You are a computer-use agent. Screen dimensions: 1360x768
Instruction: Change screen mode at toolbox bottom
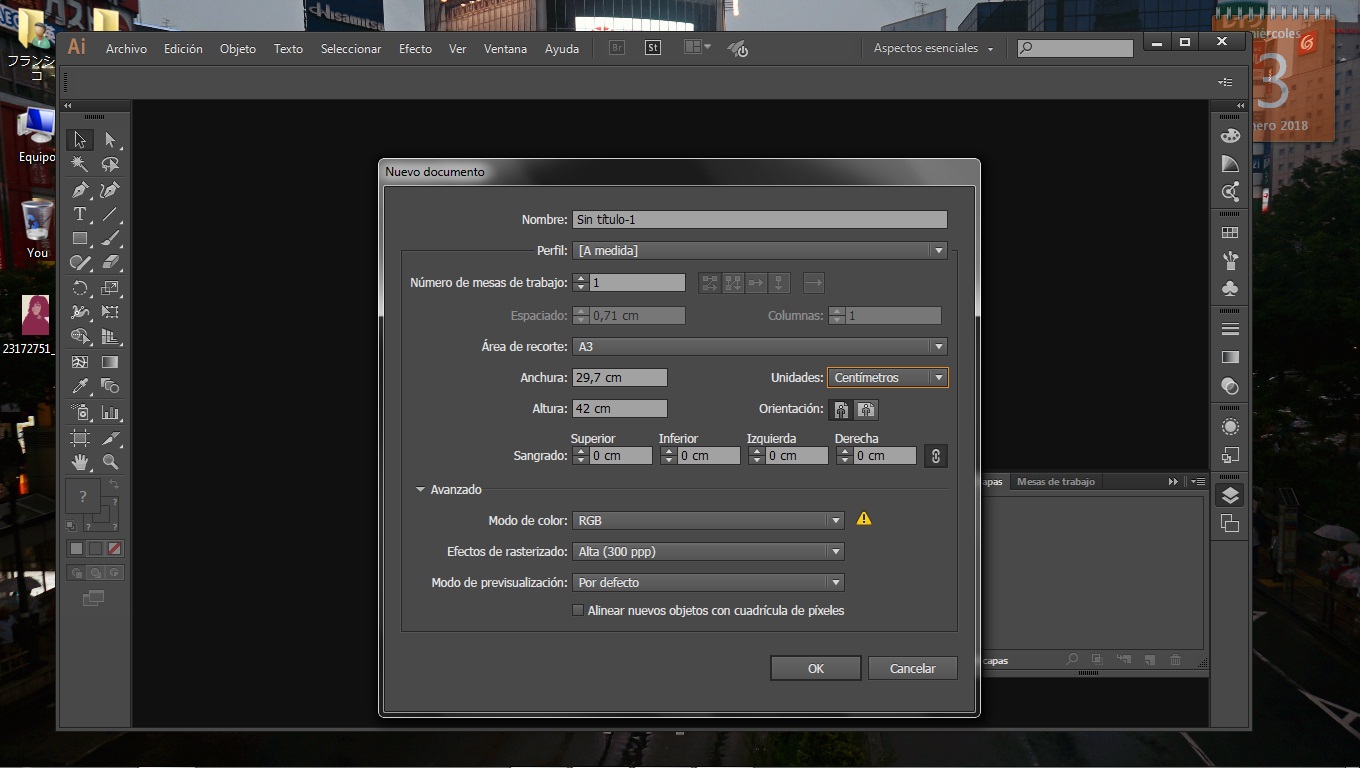(94, 598)
